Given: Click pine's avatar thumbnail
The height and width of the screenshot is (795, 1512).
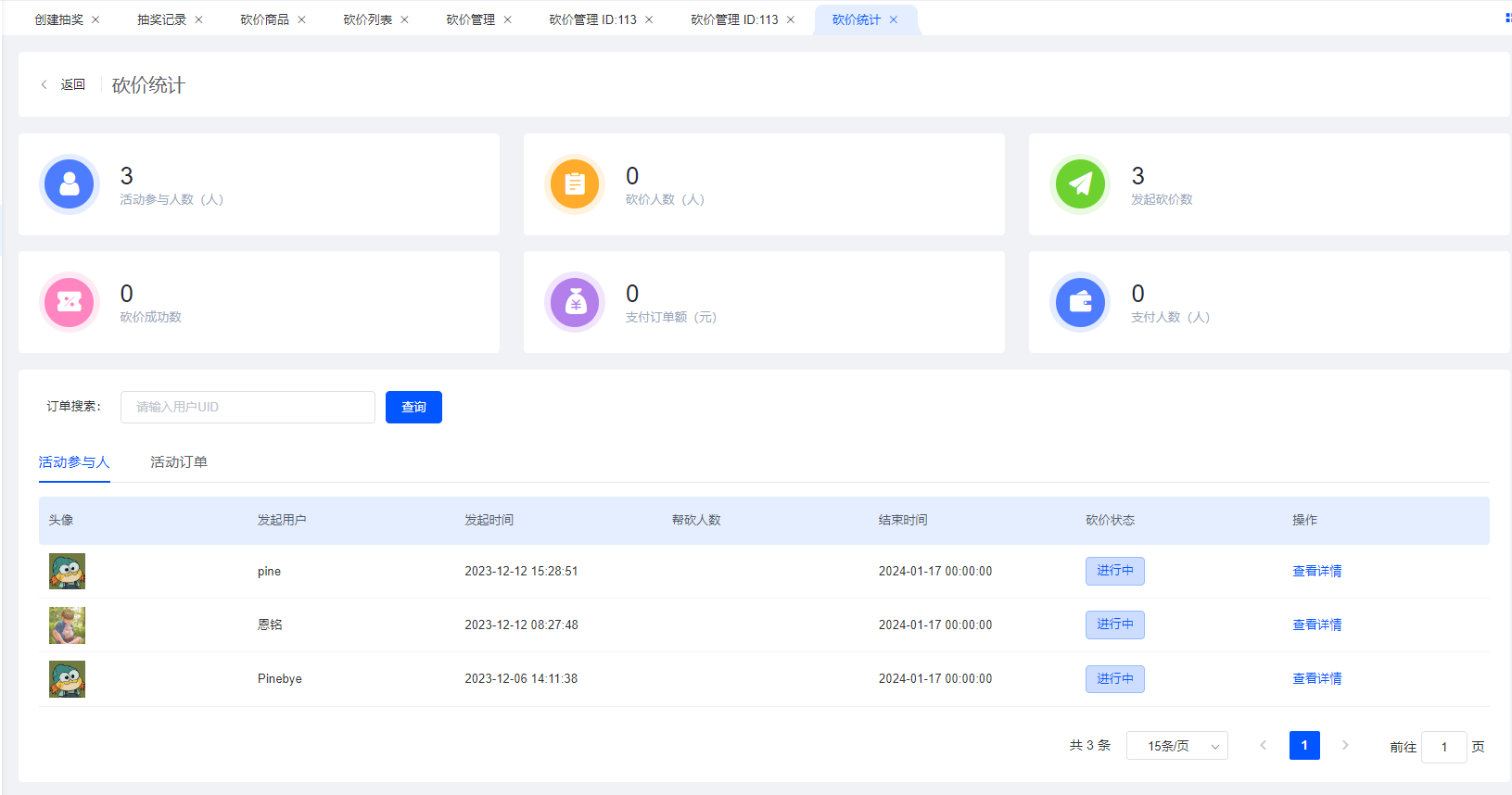Looking at the screenshot, I should [67, 571].
